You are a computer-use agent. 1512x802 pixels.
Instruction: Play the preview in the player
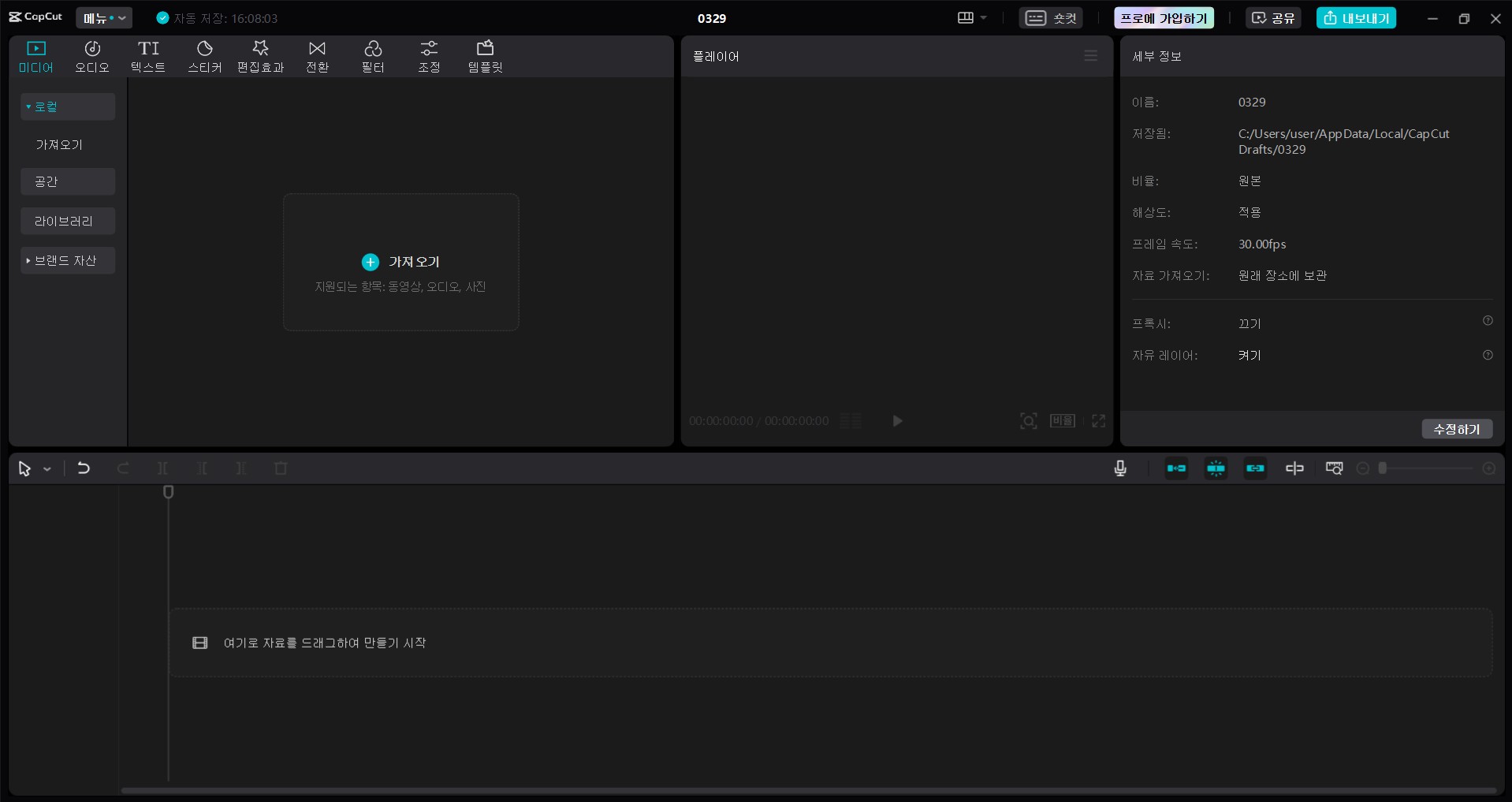tap(897, 421)
